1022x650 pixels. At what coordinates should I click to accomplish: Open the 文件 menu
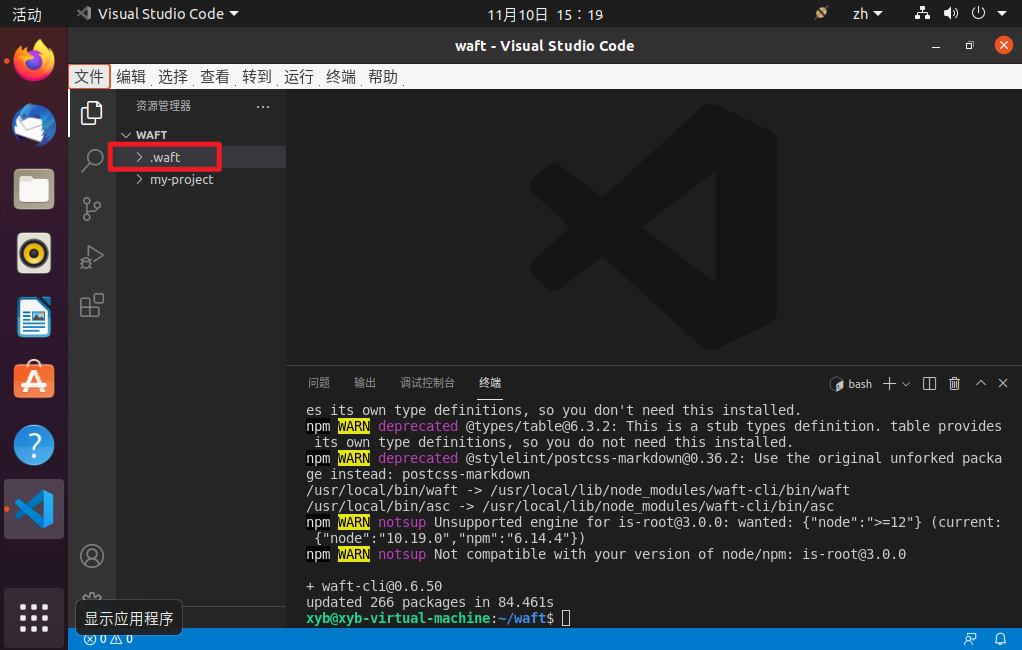(x=89, y=76)
